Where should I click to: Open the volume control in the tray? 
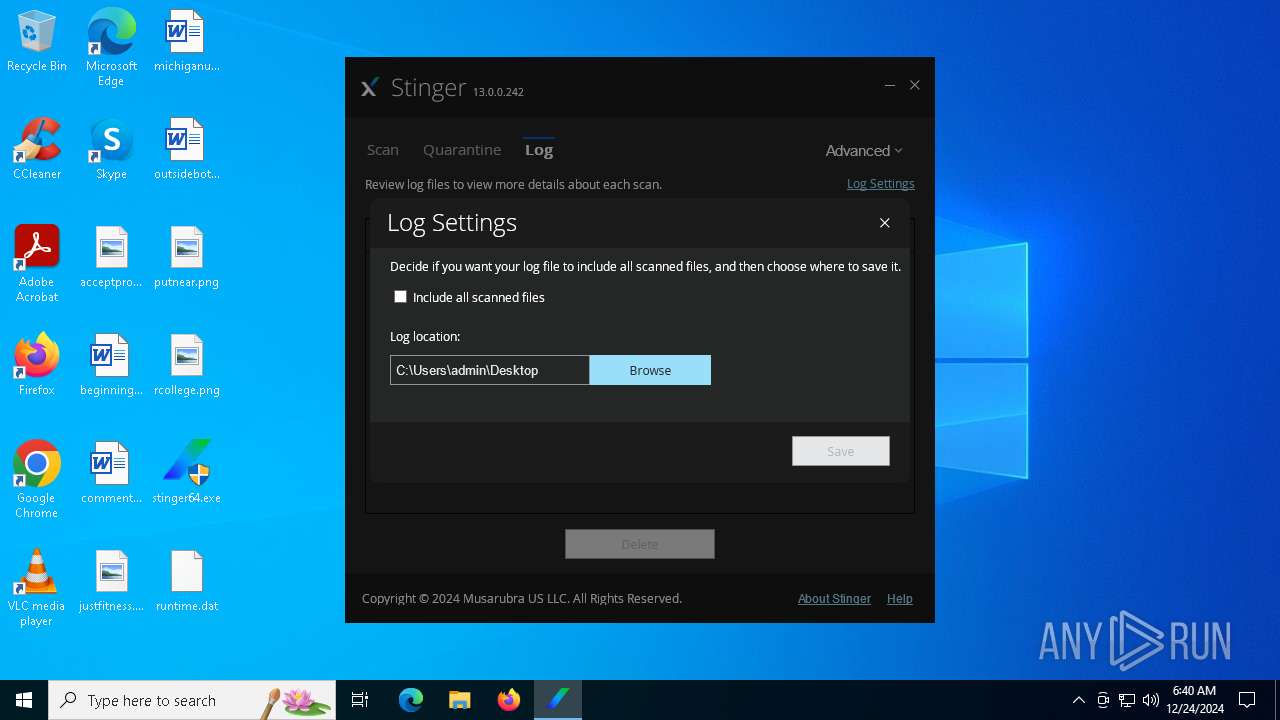click(x=1151, y=700)
